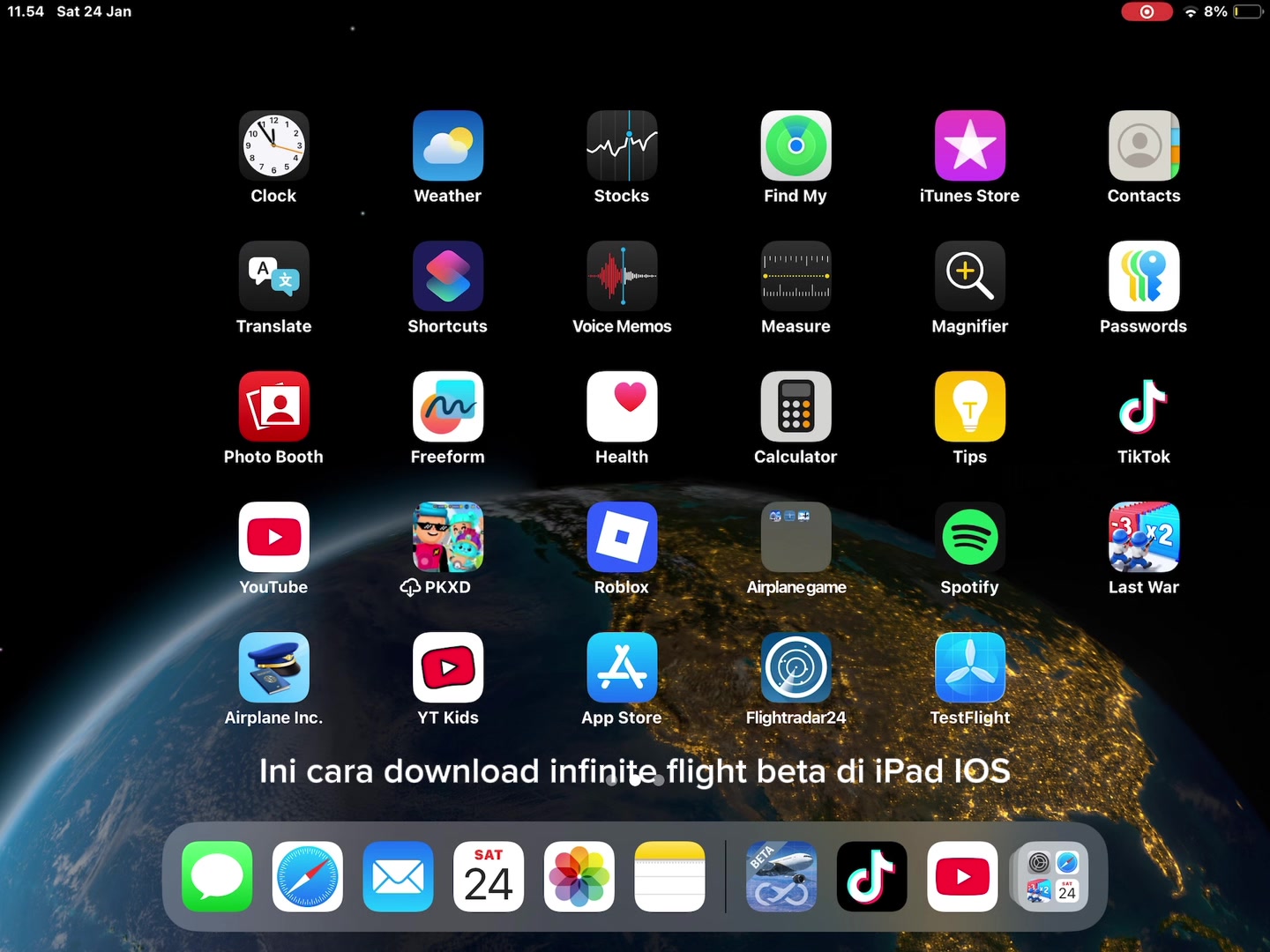Open the Calendar app showing SAT 24
The height and width of the screenshot is (952, 1270).
click(489, 876)
